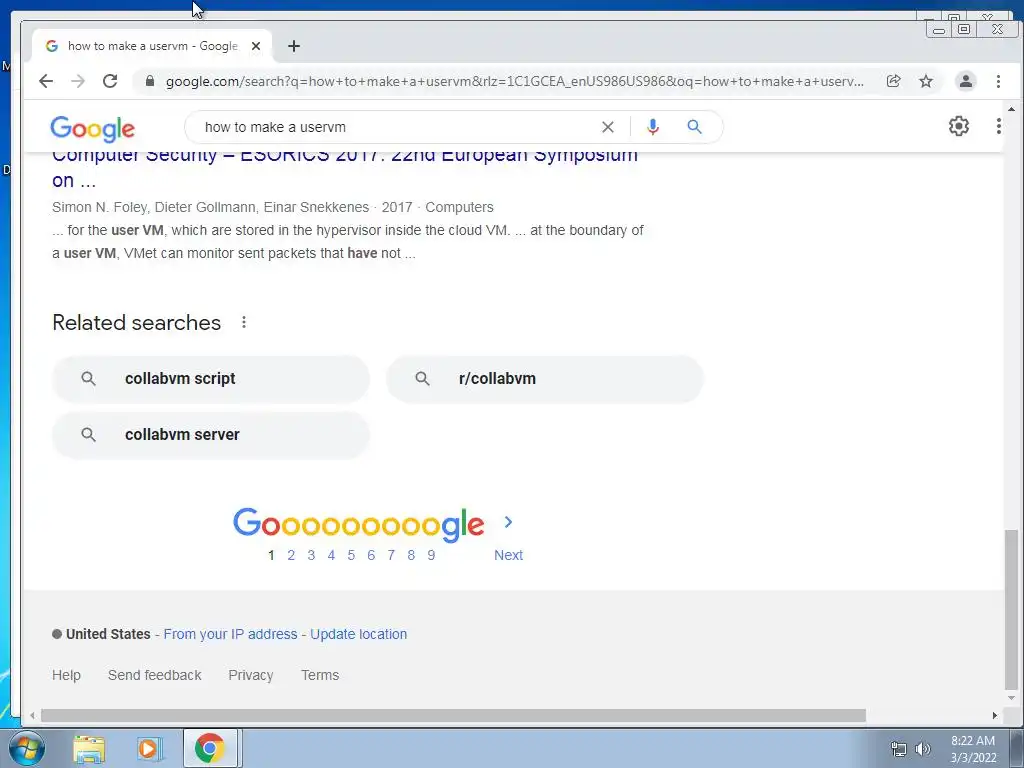
Task: Click 'Send feedback' in footer
Action: click(154, 675)
